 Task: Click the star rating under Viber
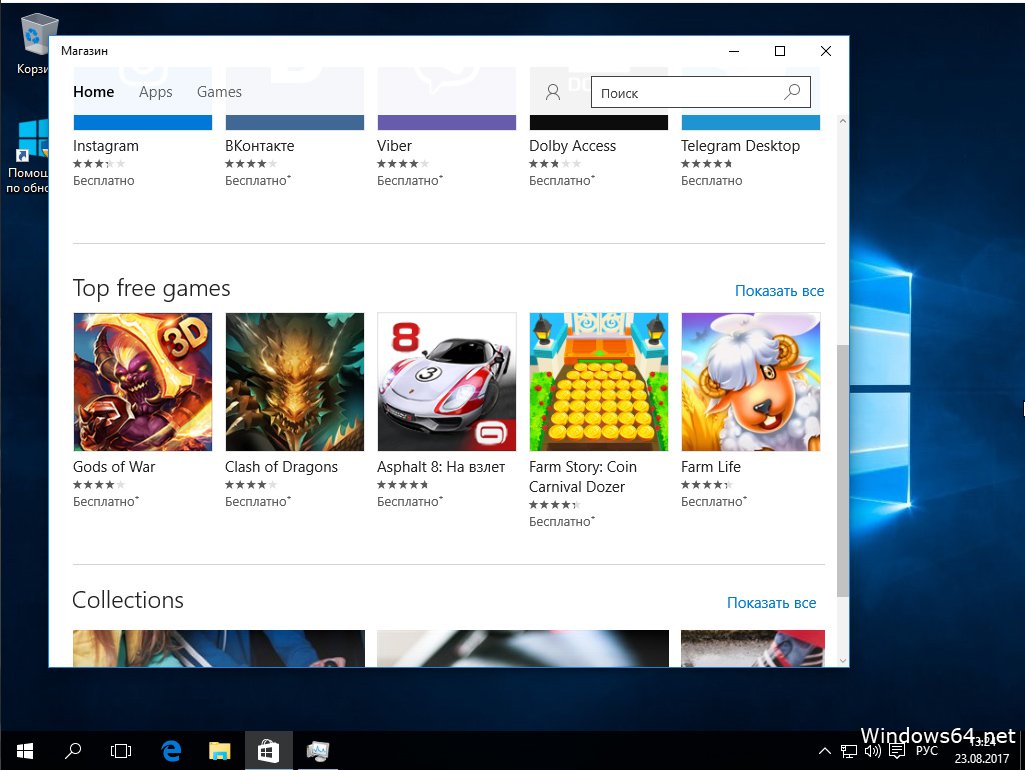403,163
